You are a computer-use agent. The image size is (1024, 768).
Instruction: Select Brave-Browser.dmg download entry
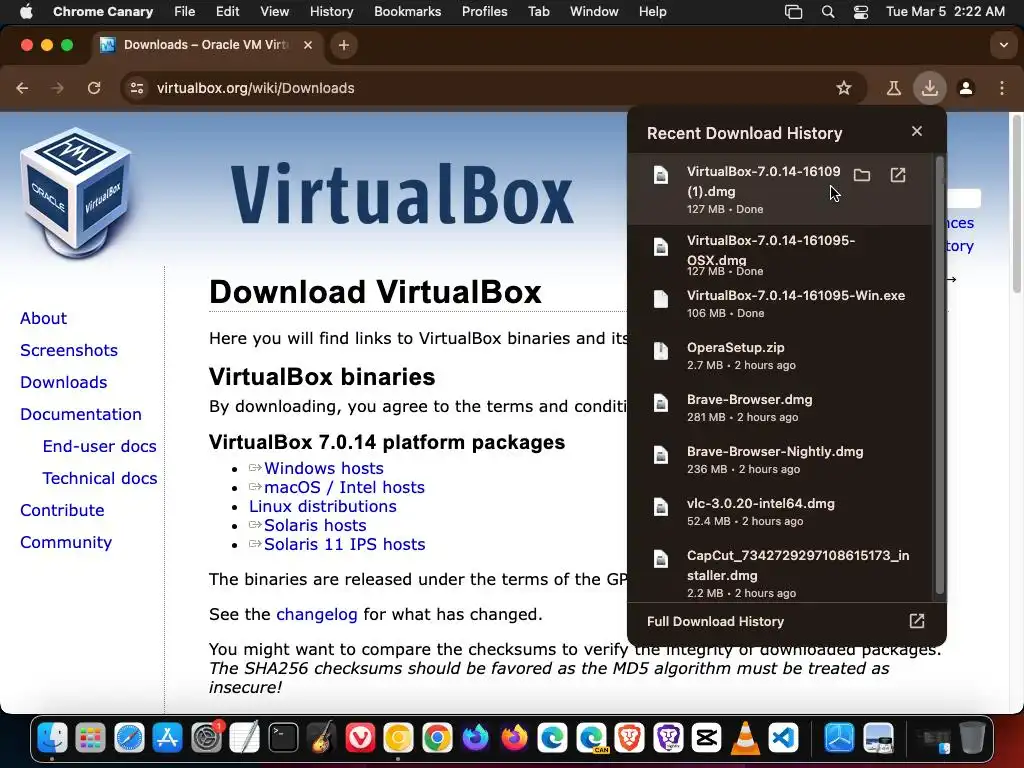[780, 408]
